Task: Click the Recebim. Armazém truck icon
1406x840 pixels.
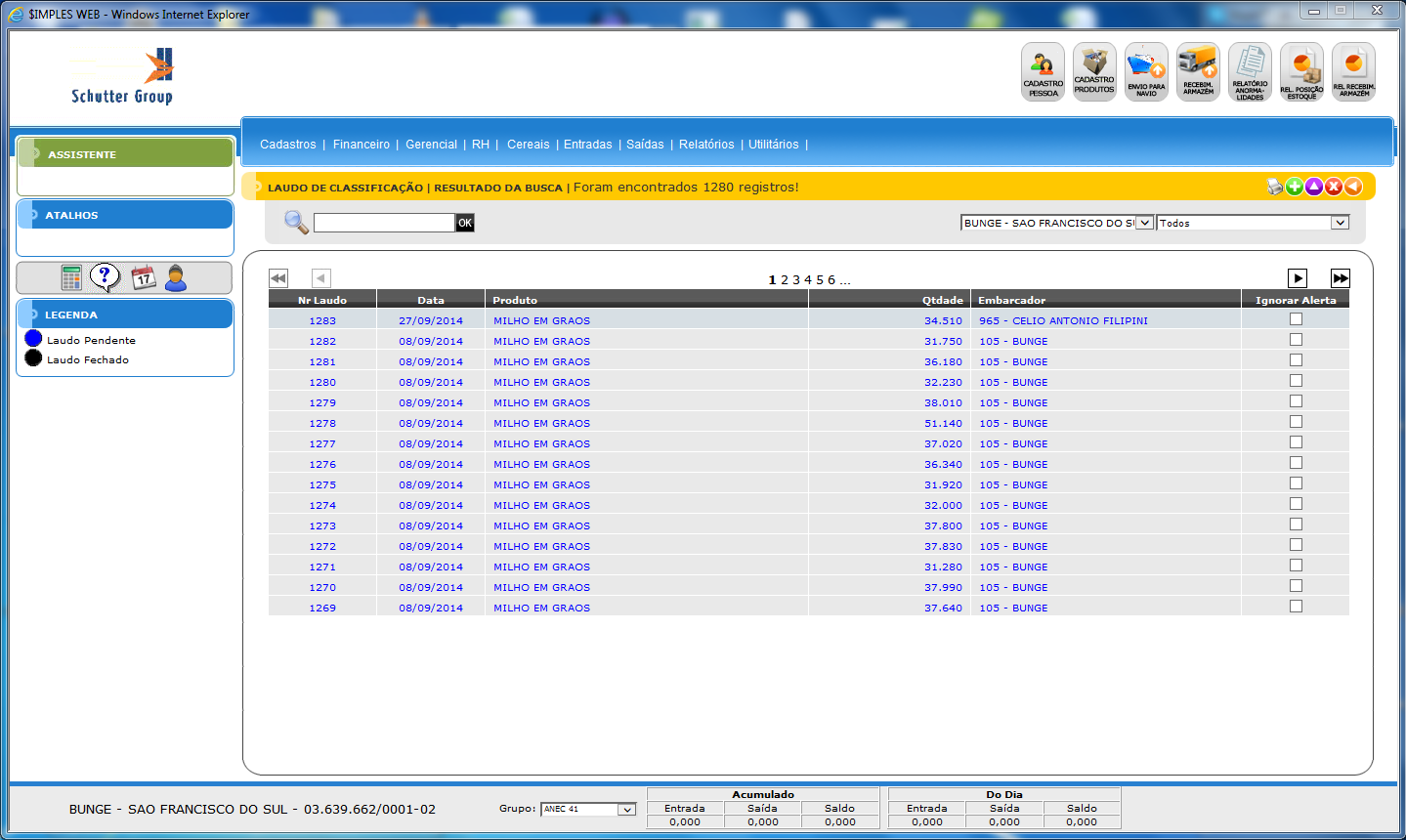Action: (x=1198, y=71)
